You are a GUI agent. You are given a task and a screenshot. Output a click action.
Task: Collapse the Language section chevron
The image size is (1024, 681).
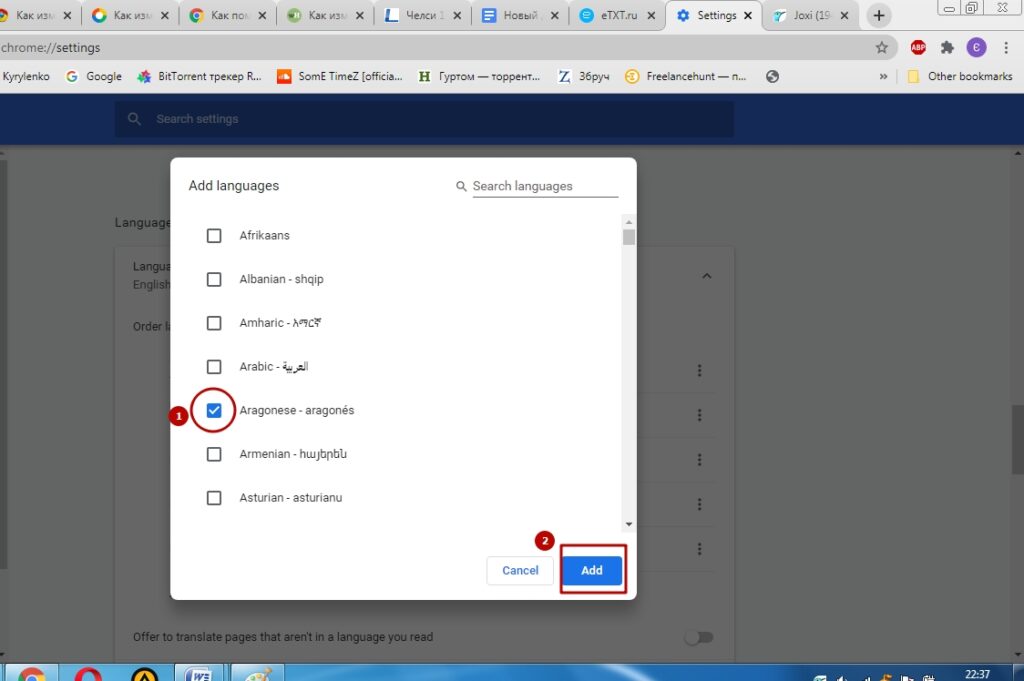pos(707,276)
